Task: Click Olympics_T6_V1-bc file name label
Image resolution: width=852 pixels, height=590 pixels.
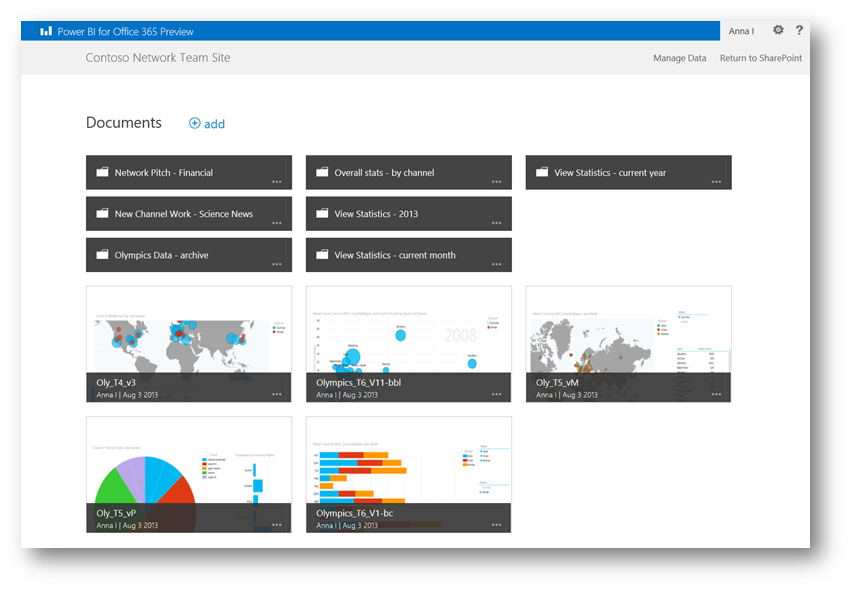Action: 354,513
